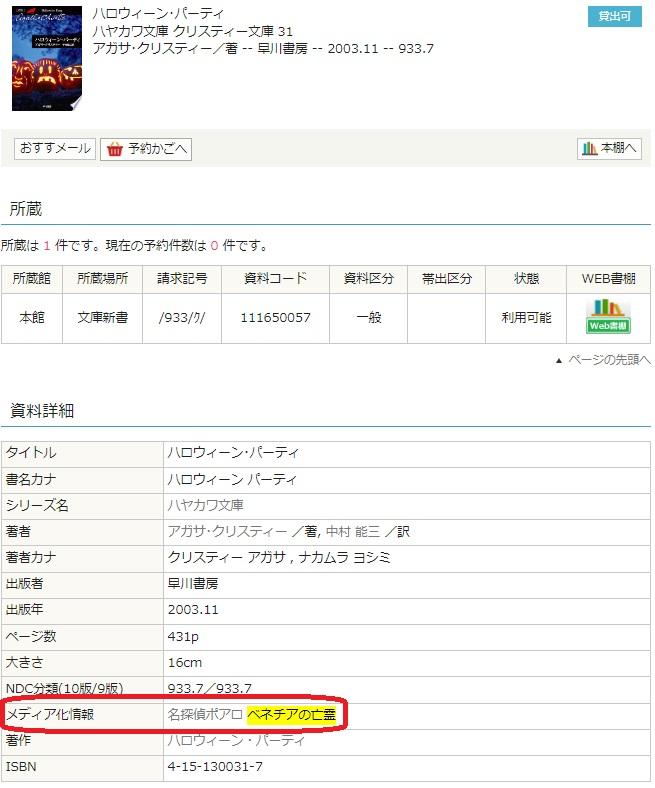
Task: Select page count 431p
Action: tap(183, 636)
